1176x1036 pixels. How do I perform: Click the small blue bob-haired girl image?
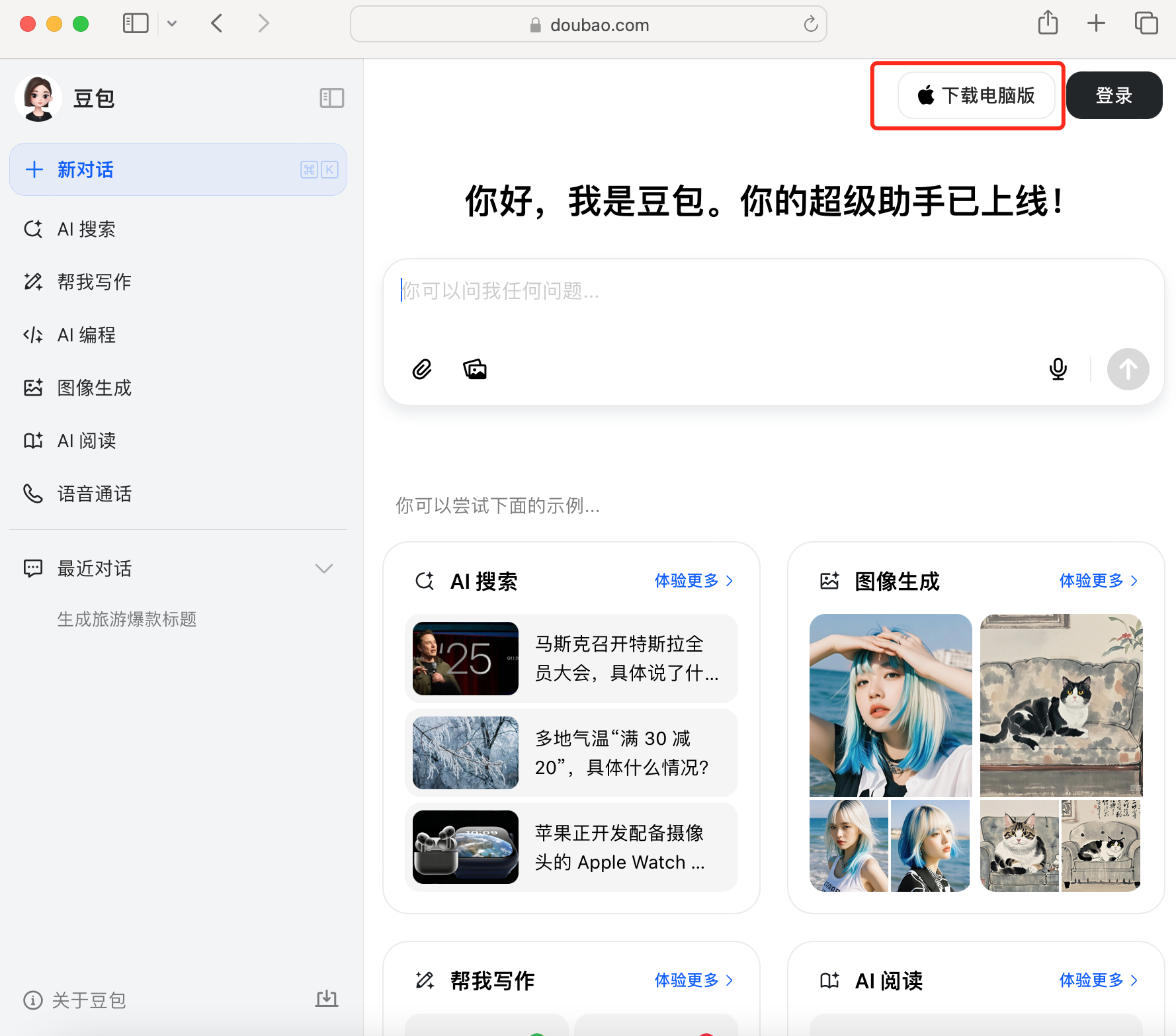930,845
